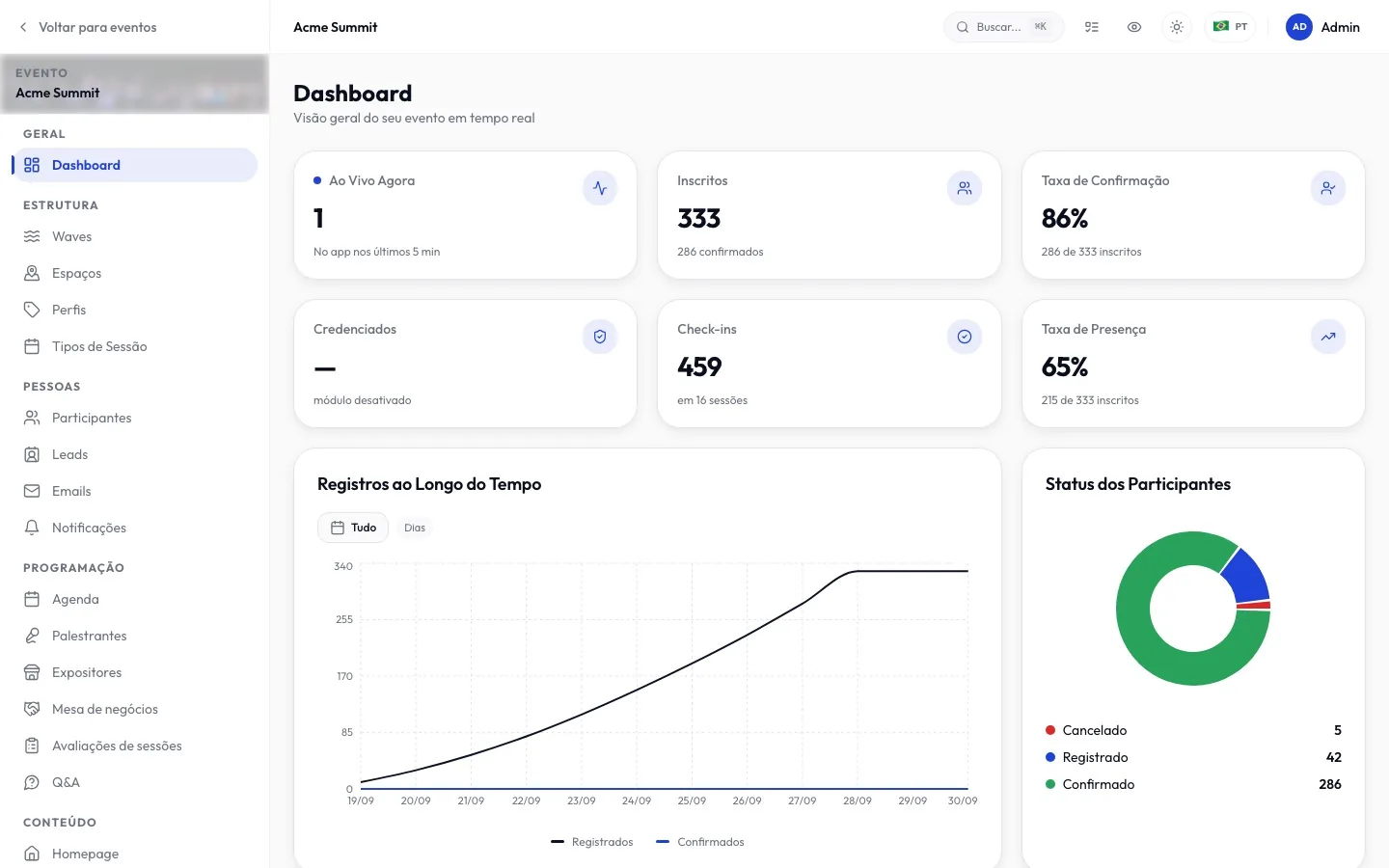Screen dimensions: 1389x868
Task: Click the Expositores booth icon
Action: coord(32,672)
